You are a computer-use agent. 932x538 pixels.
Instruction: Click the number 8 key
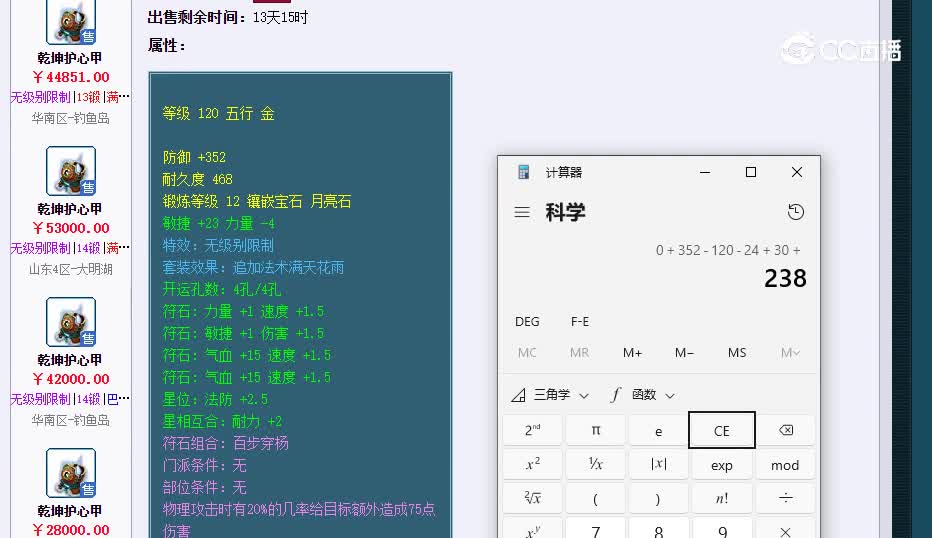tap(659, 528)
